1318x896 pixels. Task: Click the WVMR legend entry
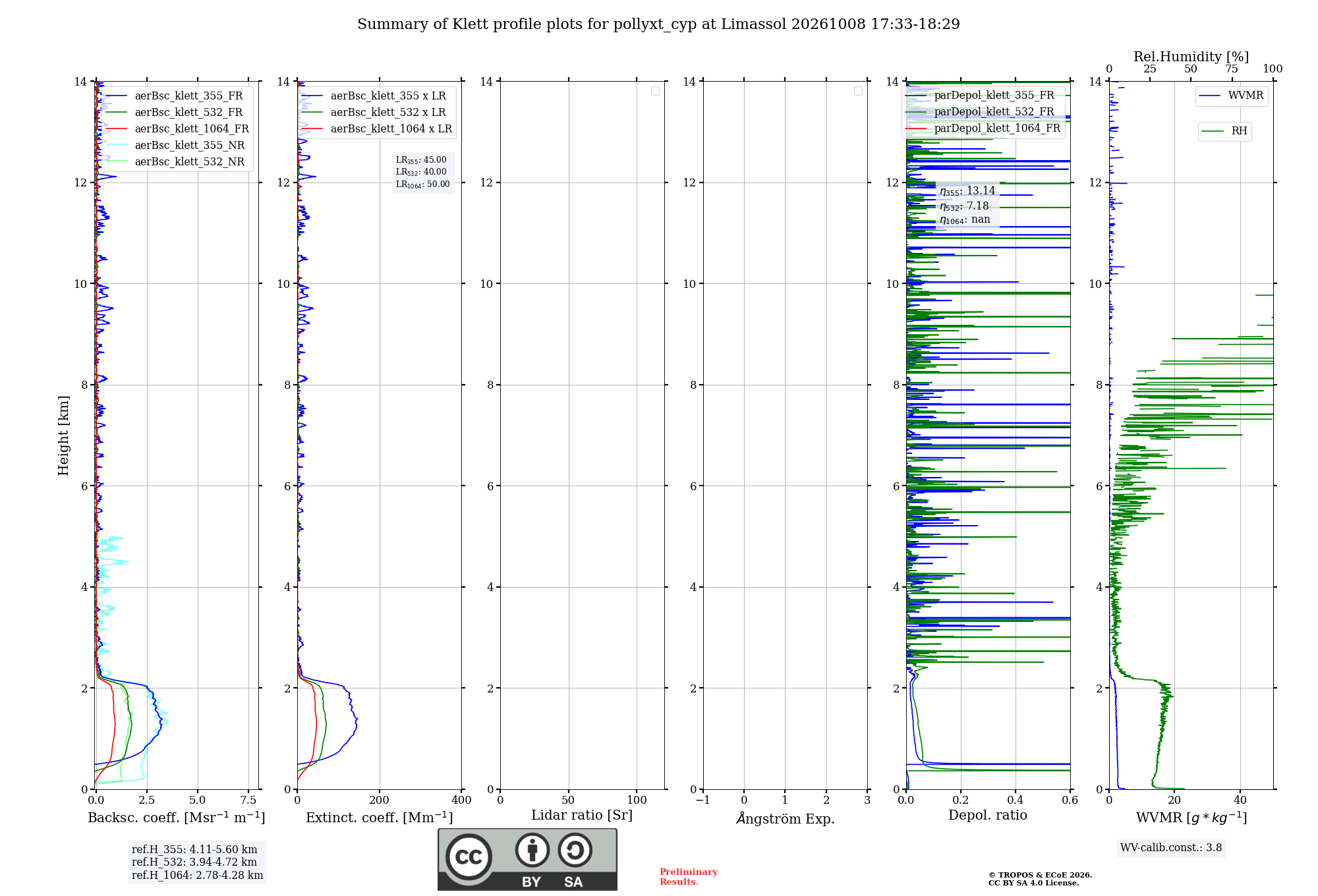pos(1232,96)
